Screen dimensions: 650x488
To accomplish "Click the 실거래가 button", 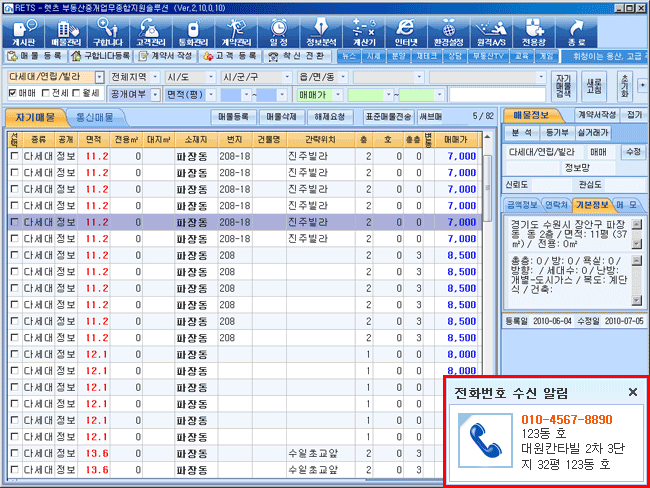I will tap(593, 132).
